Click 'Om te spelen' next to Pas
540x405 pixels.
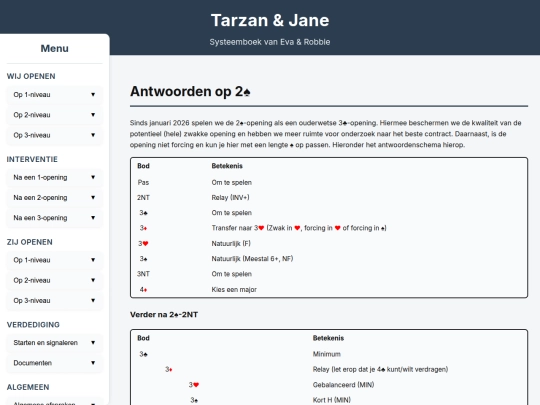(232, 183)
